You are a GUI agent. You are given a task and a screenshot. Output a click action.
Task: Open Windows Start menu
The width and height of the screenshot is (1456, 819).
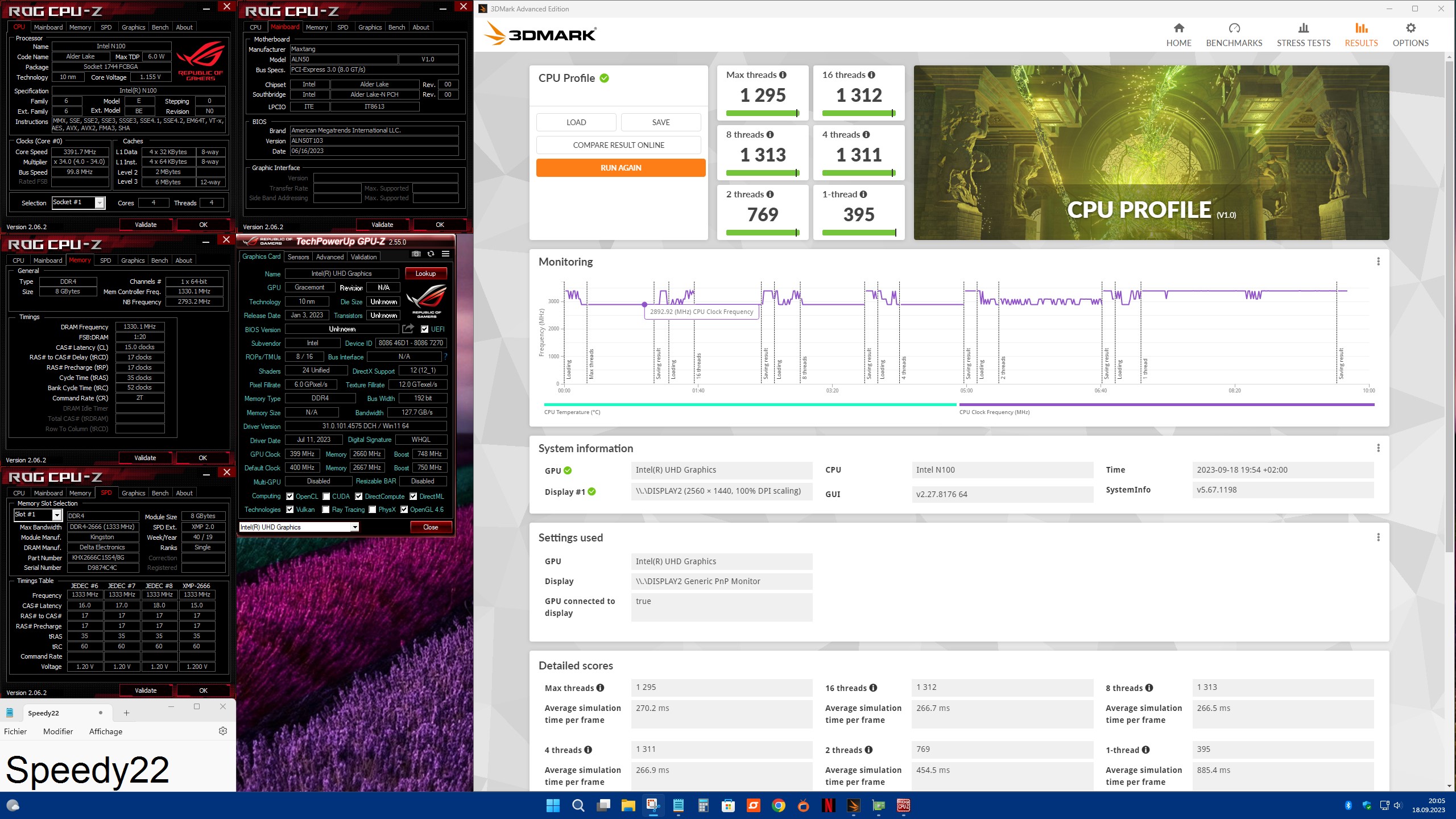point(553,805)
